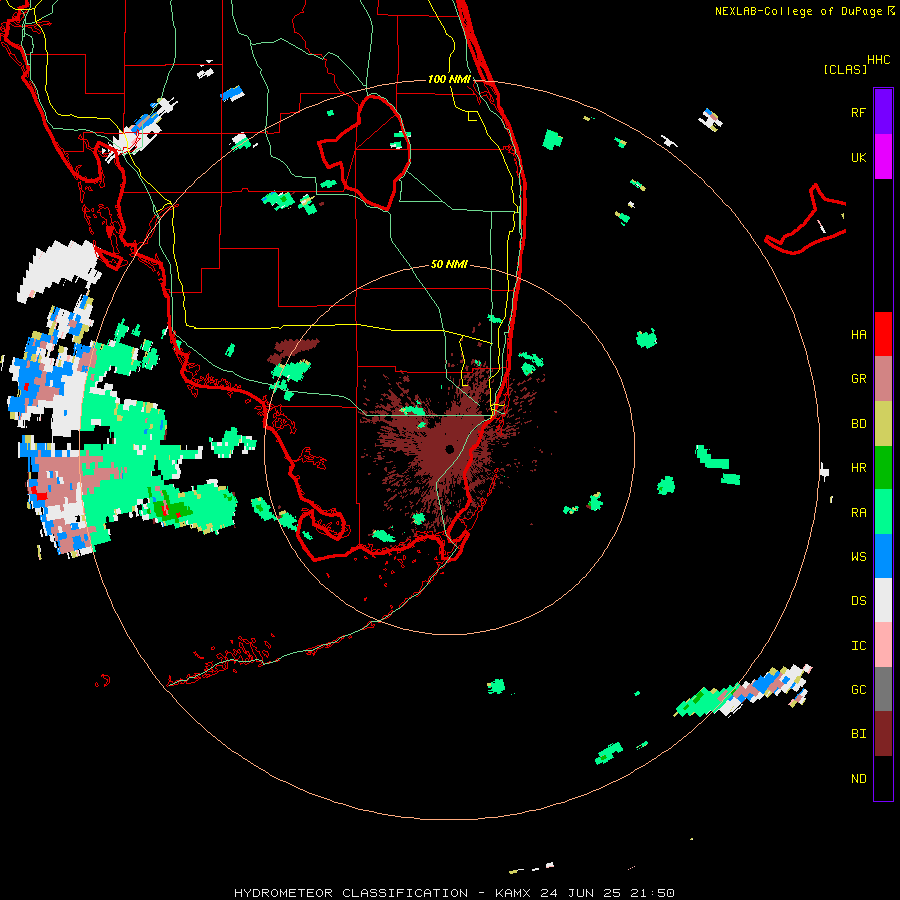The width and height of the screenshot is (900, 900).
Task: Click the GR legend color swatch
Action: (x=883, y=379)
